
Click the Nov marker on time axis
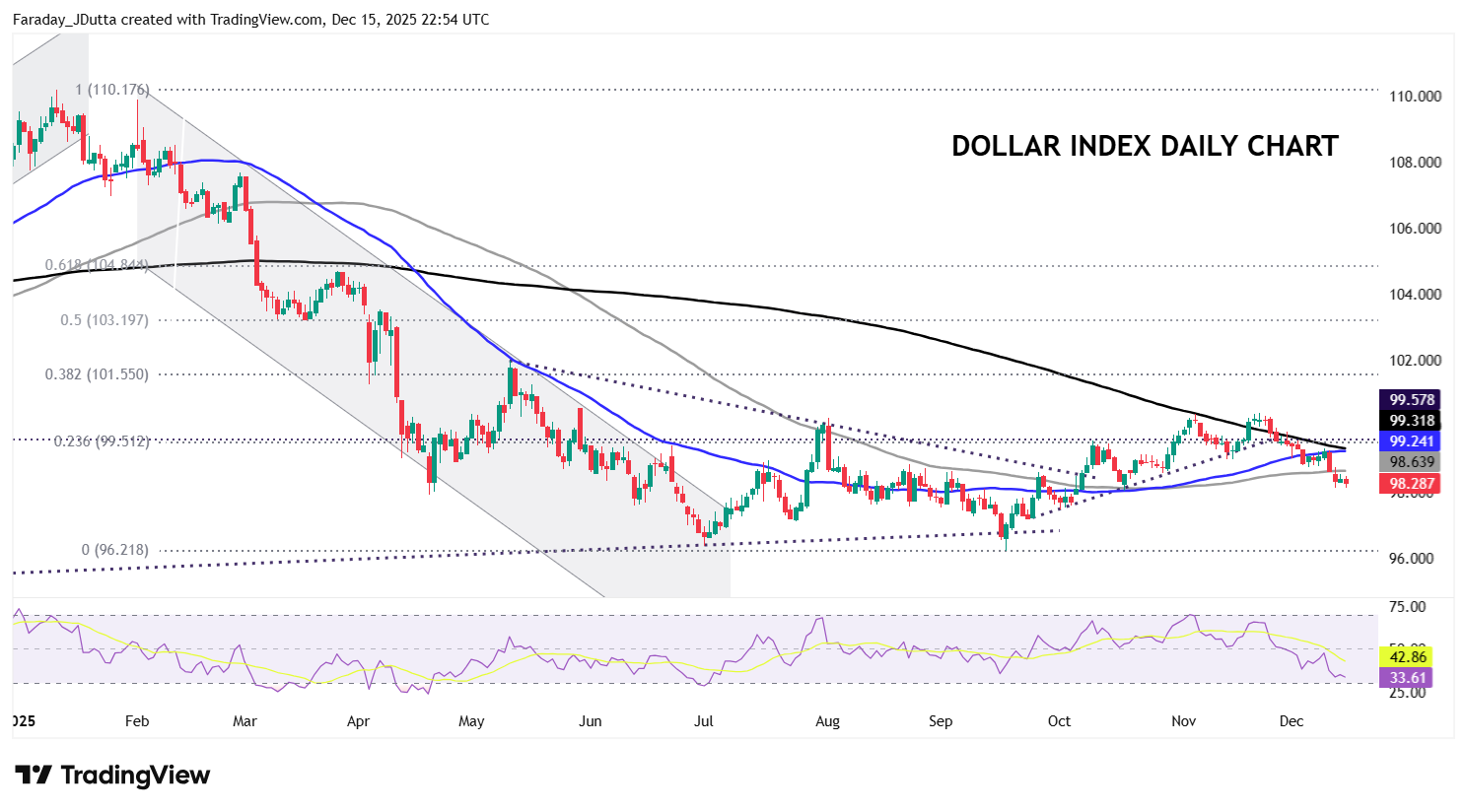coord(1183,721)
